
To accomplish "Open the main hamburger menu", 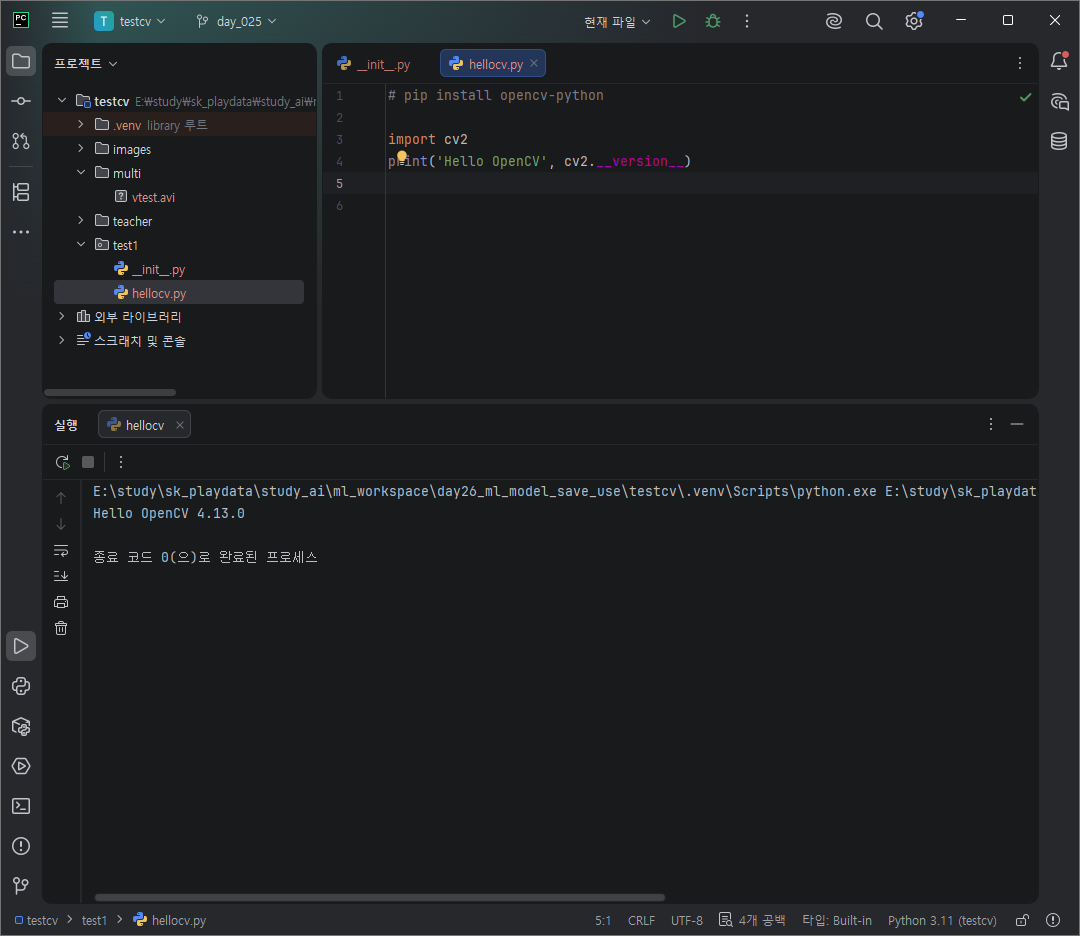I will pos(60,21).
